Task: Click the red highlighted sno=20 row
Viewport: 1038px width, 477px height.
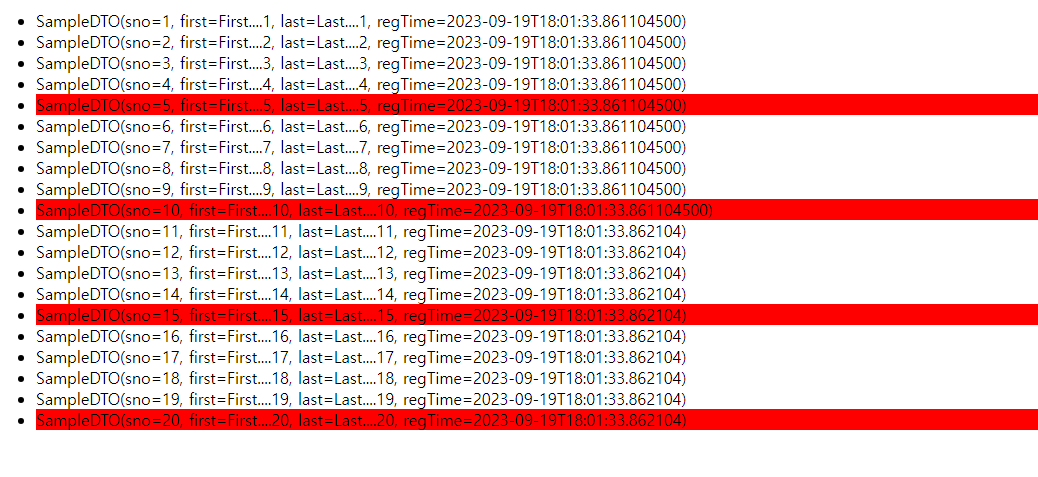Action: 537,420
